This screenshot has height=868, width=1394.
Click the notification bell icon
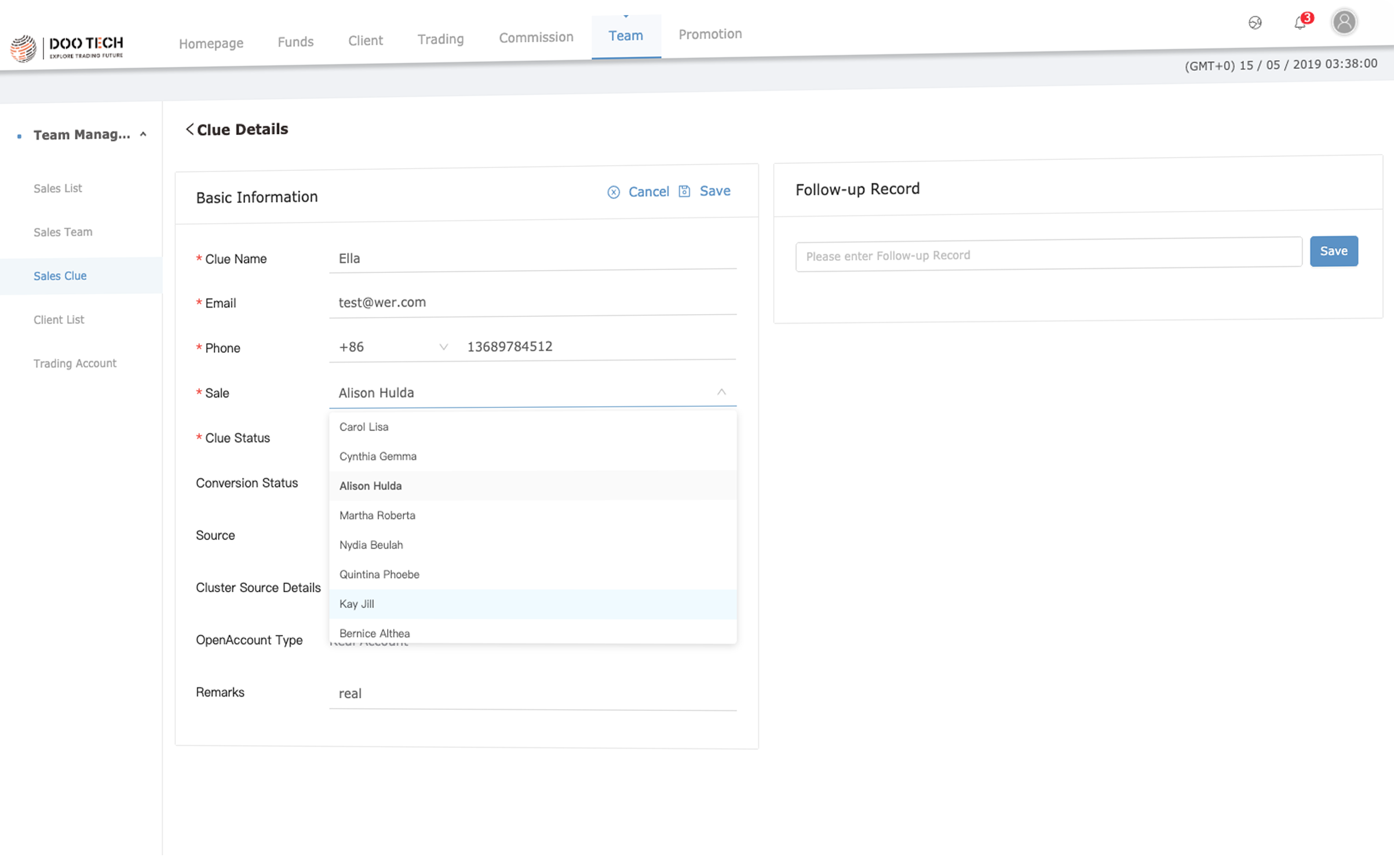[1300, 23]
